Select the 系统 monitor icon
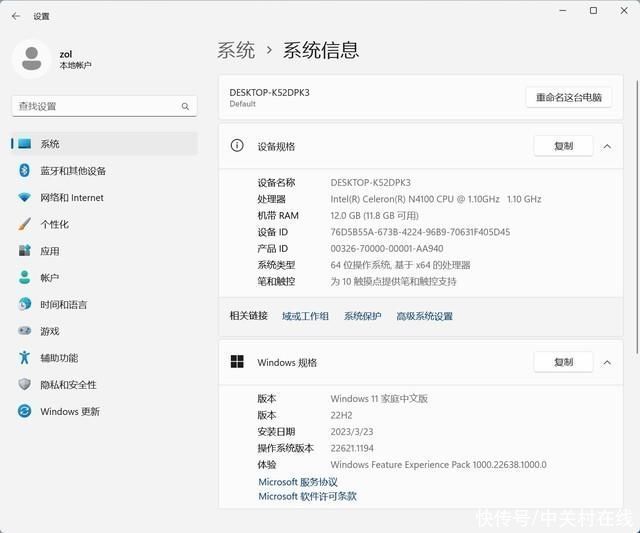The height and width of the screenshot is (533, 640). pyautogui.click(x=24, y=144)
